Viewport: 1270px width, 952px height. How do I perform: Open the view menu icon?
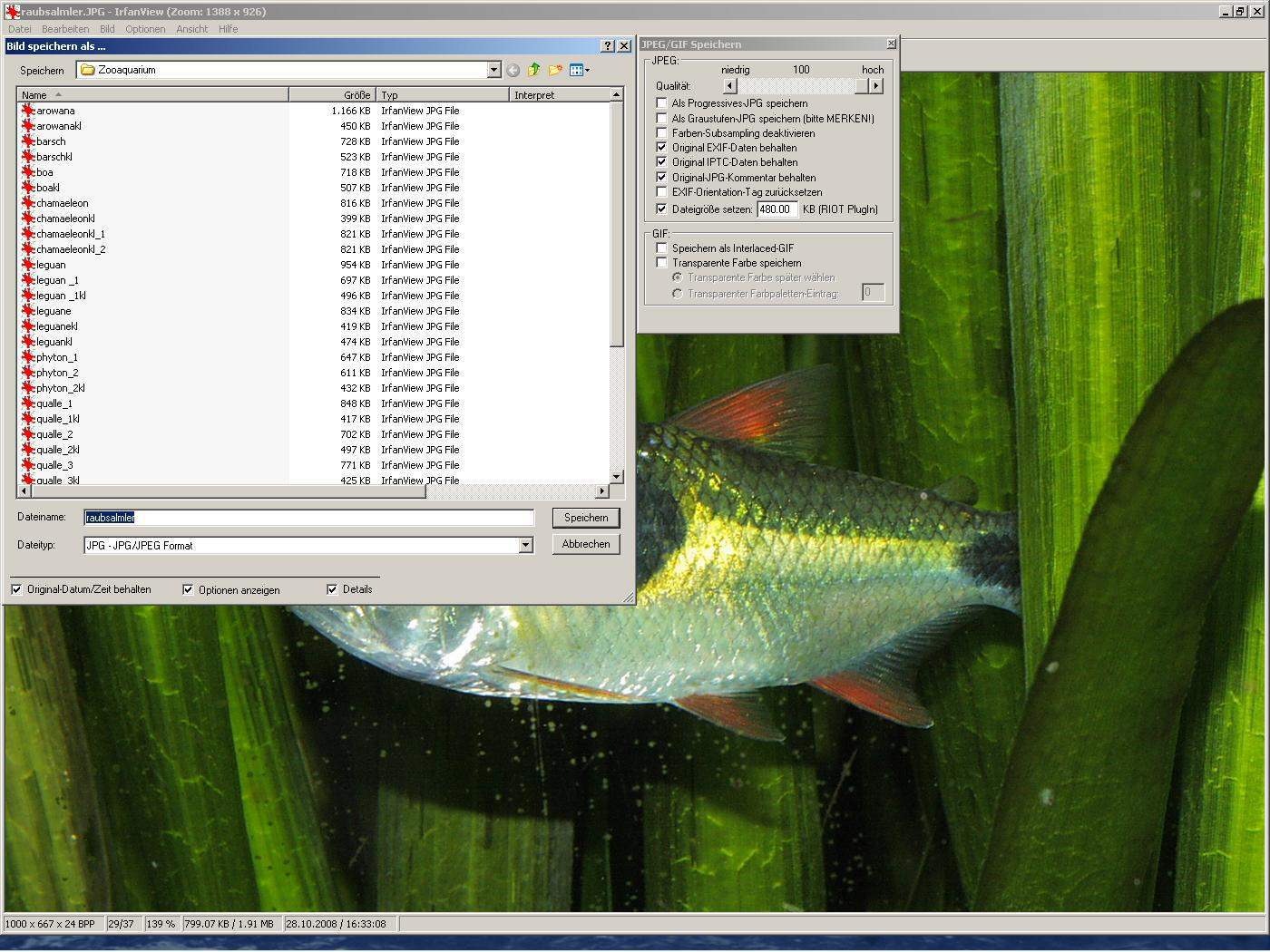[x=579, y=70]
